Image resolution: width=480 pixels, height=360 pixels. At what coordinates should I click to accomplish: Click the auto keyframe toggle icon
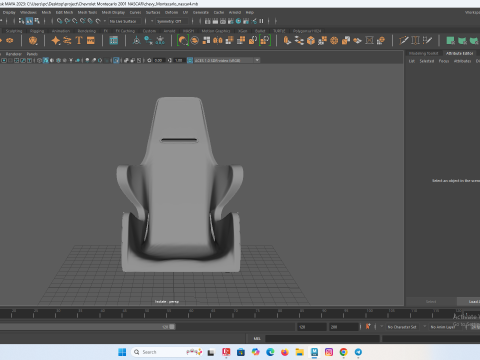point(368,327)
